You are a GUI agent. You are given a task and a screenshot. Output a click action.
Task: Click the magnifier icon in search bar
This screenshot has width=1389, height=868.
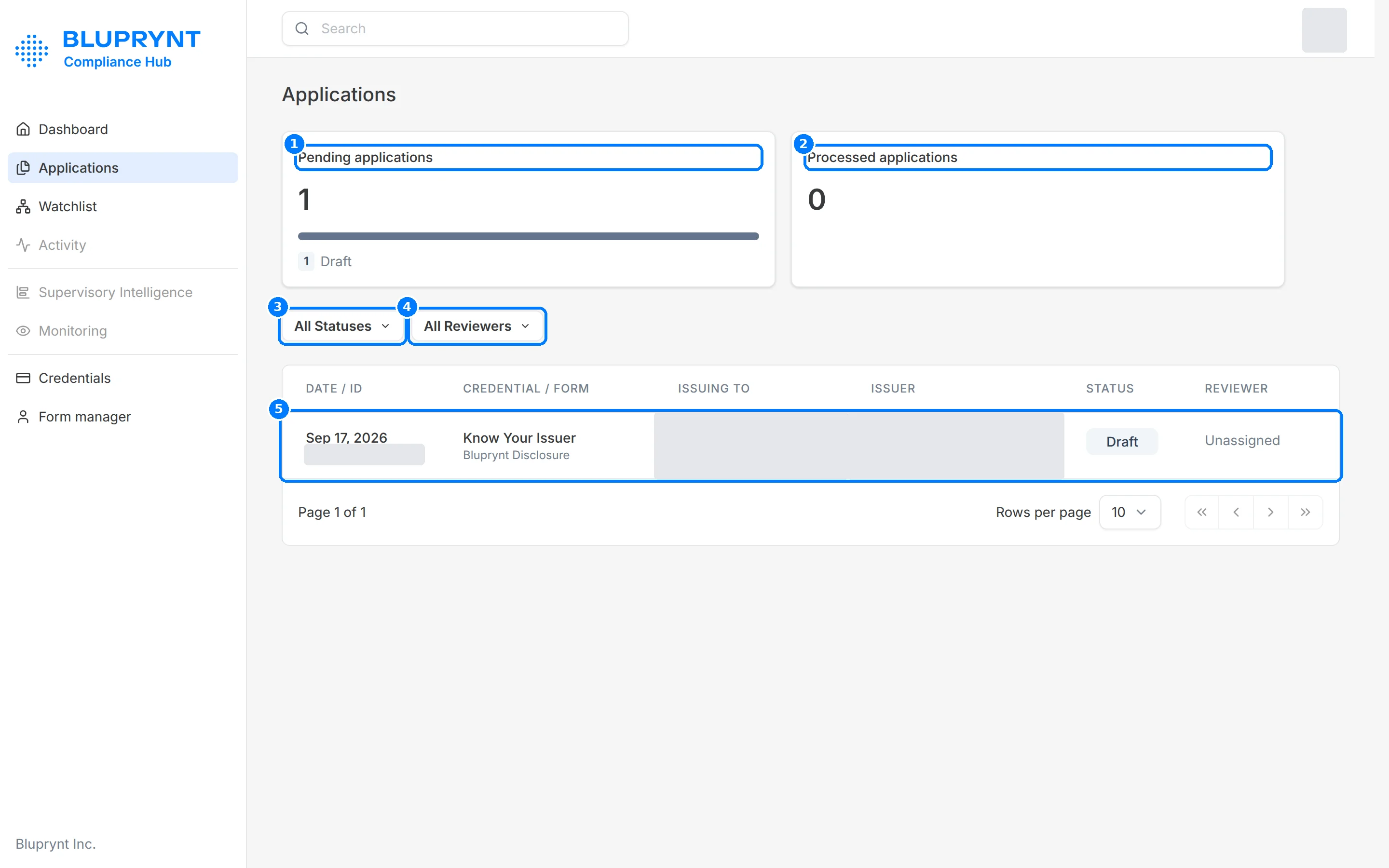[x=302, y=29]
